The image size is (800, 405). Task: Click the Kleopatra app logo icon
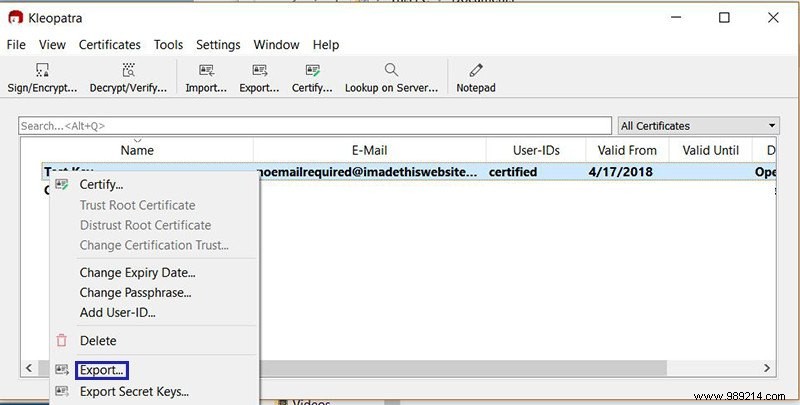coord(16,17)
